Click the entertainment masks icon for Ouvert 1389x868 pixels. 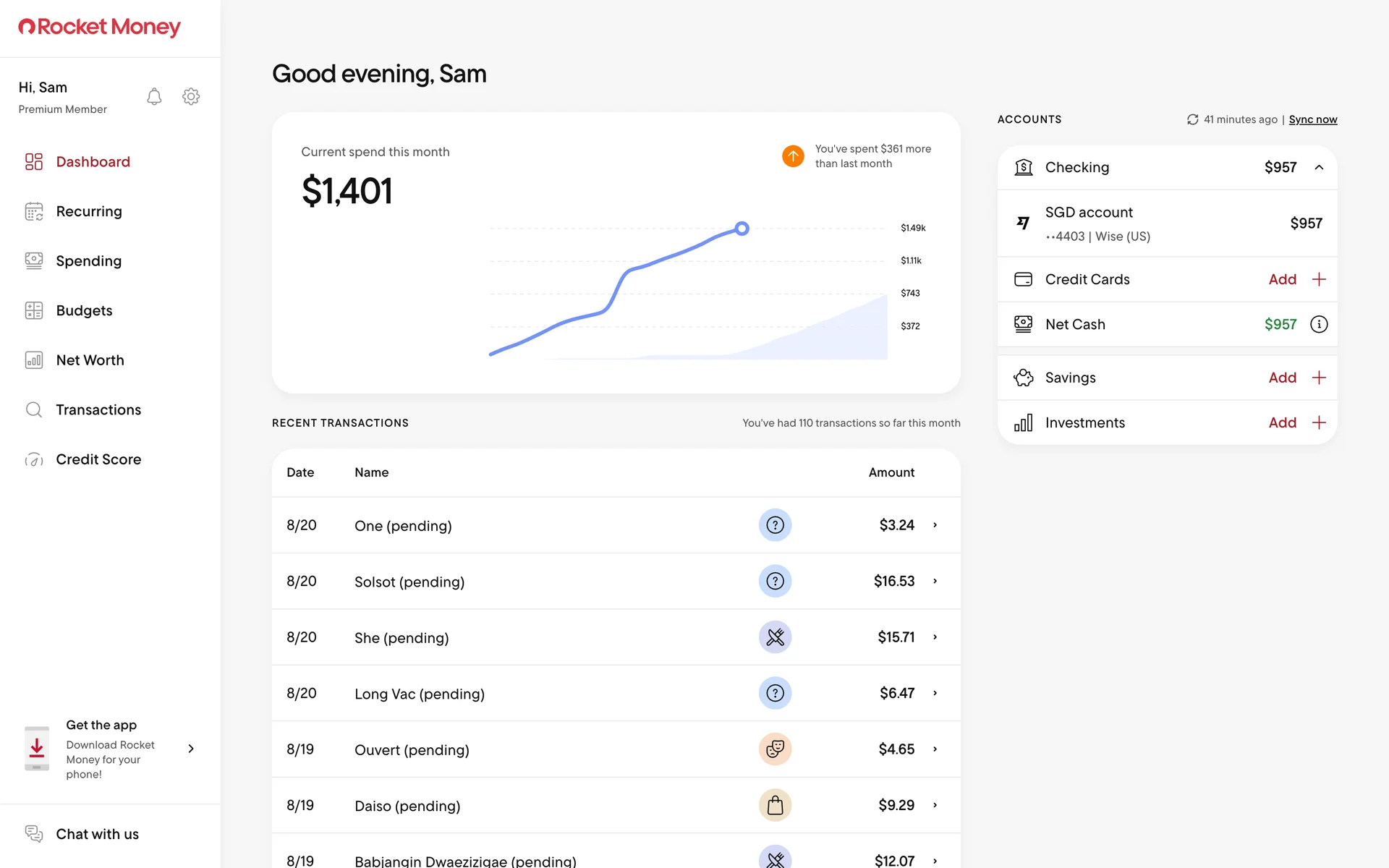coord(775,749)
